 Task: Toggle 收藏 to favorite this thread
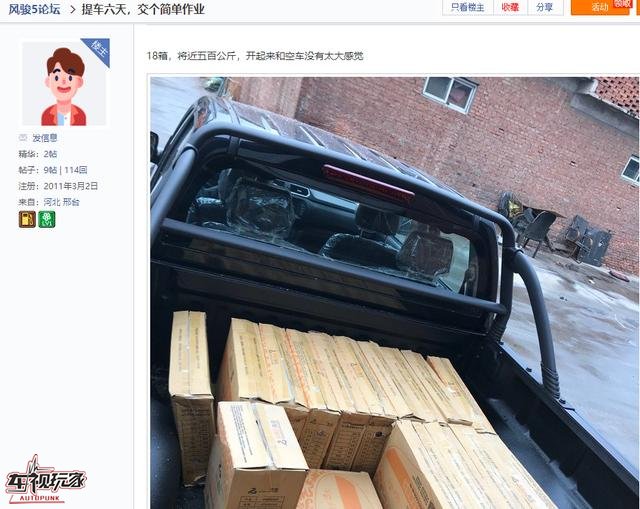(x=510, y=7)
